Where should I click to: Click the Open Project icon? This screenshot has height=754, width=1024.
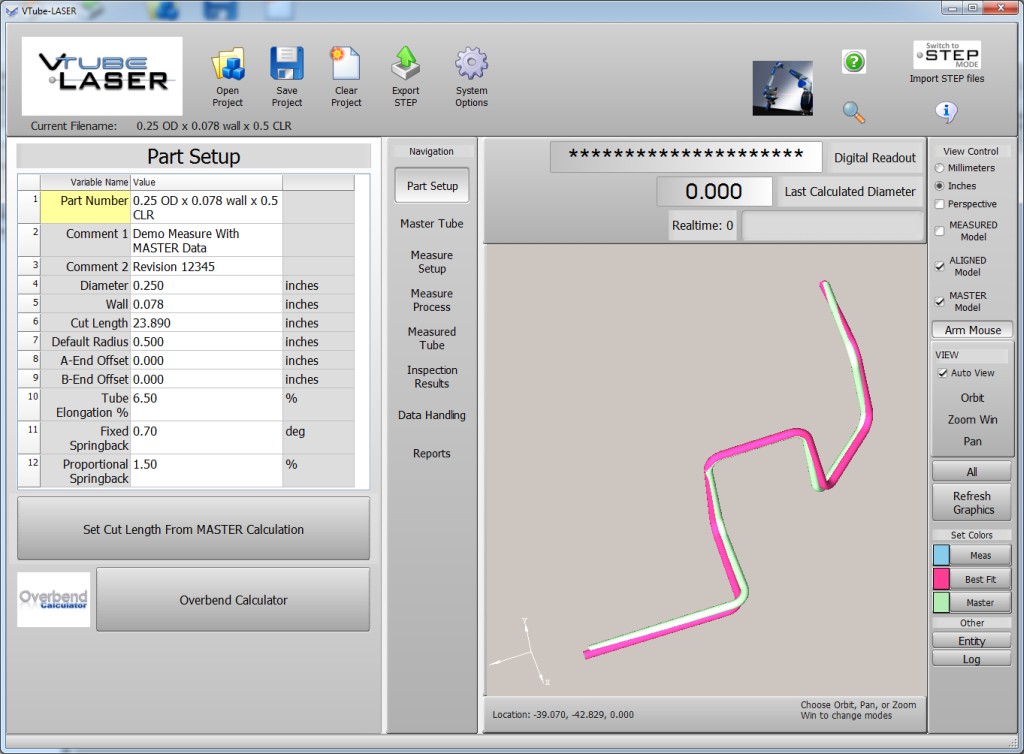click(x=227, y=66)
